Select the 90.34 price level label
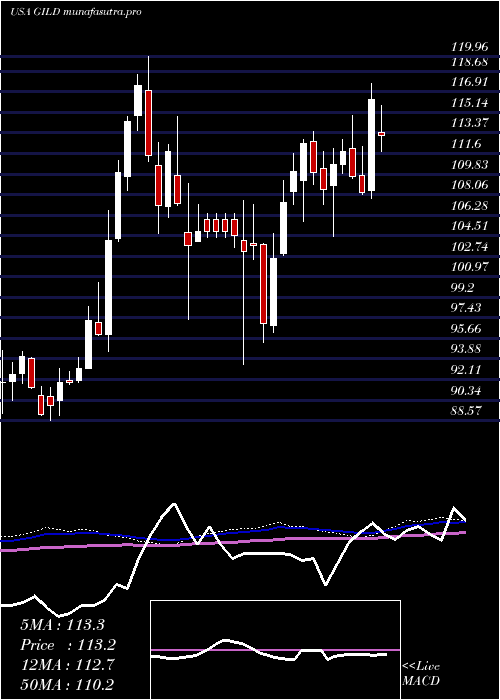 tap(466, 391)
